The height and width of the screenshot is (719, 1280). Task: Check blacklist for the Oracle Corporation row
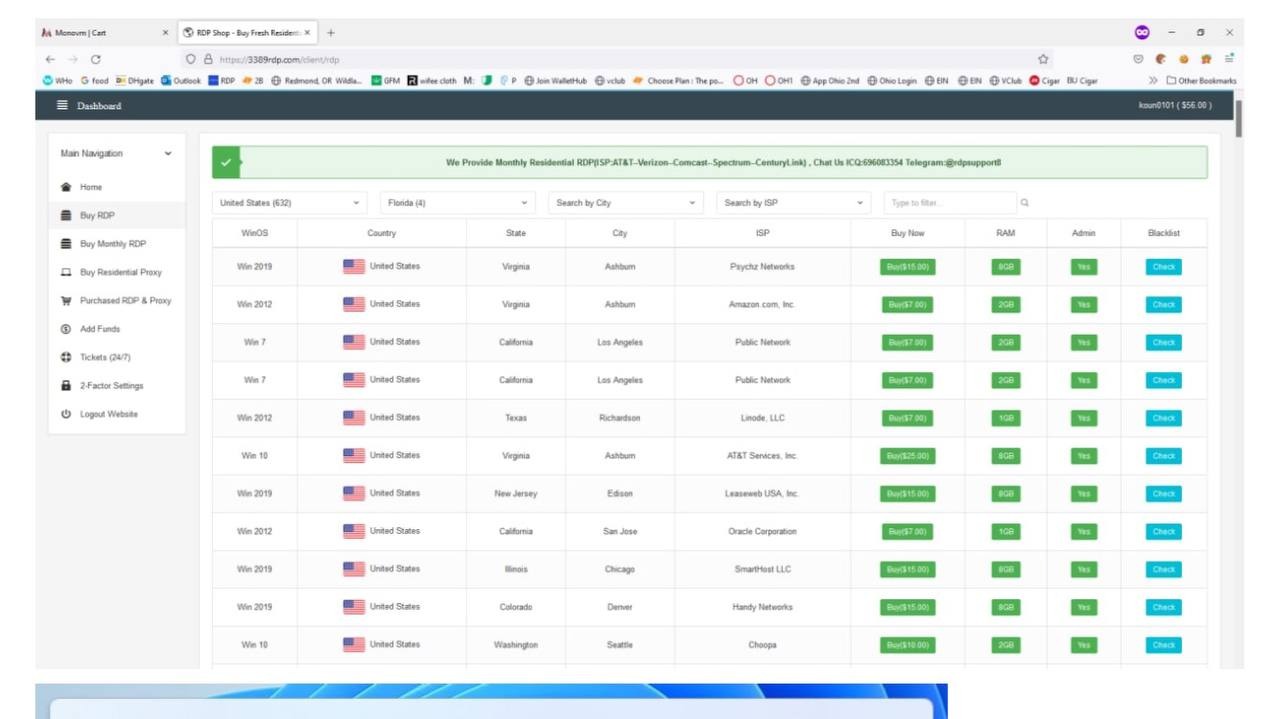pos(1163,532)
